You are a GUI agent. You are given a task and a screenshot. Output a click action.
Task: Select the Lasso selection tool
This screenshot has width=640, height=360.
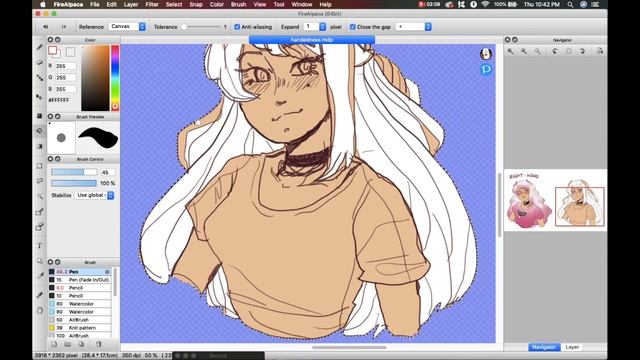pyautogui.click(x=40, y=181)
